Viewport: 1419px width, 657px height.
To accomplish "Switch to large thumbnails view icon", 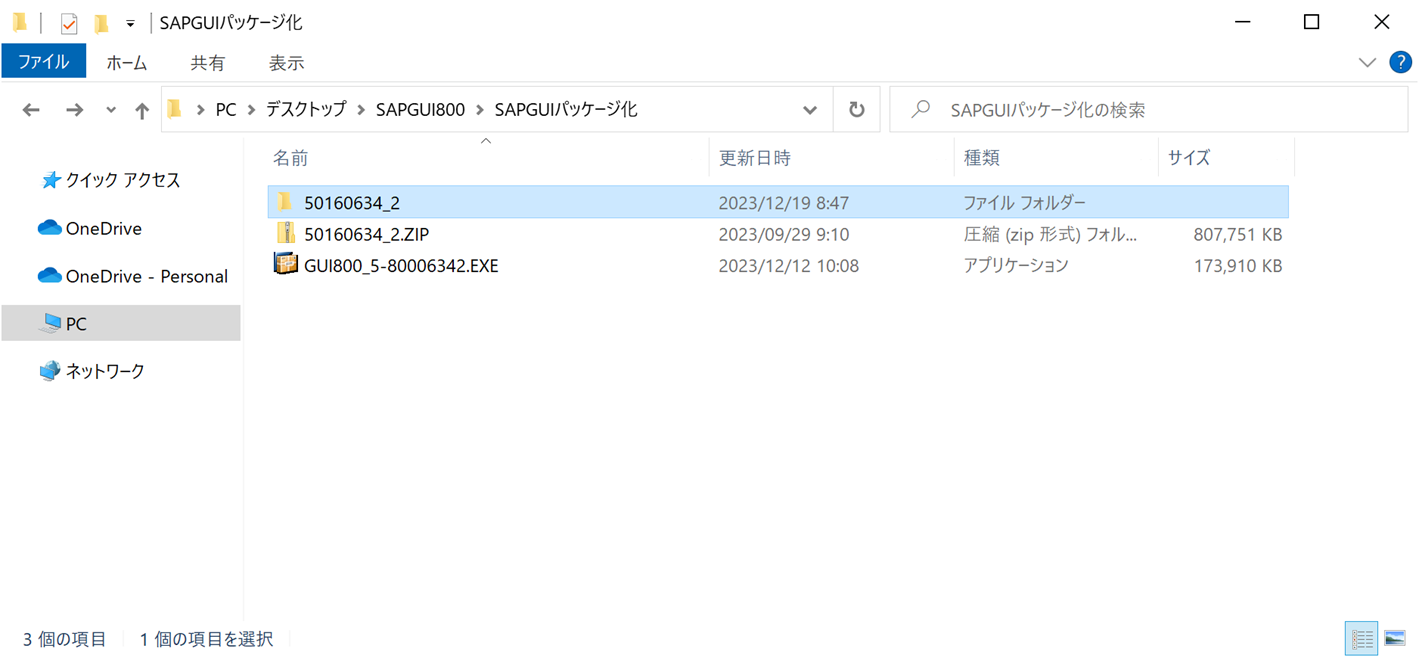I will 1395,639.
